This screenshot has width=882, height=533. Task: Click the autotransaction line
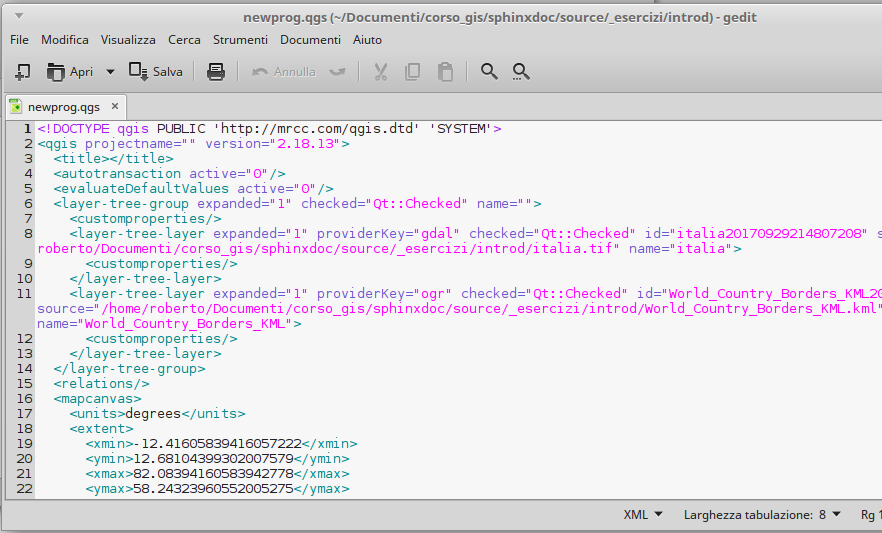tap(169, 174)
